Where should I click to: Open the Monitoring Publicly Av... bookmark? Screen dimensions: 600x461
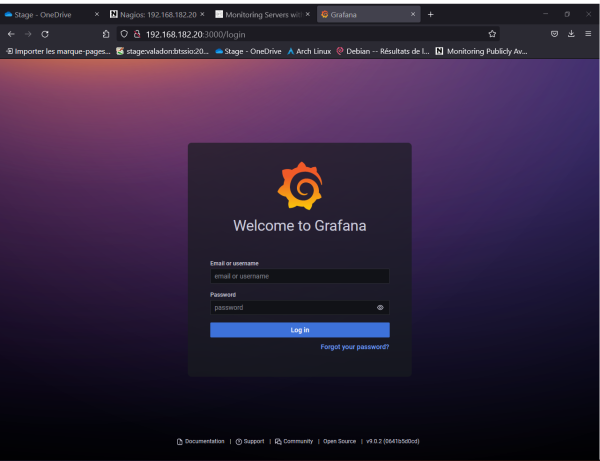coord(481,51)
